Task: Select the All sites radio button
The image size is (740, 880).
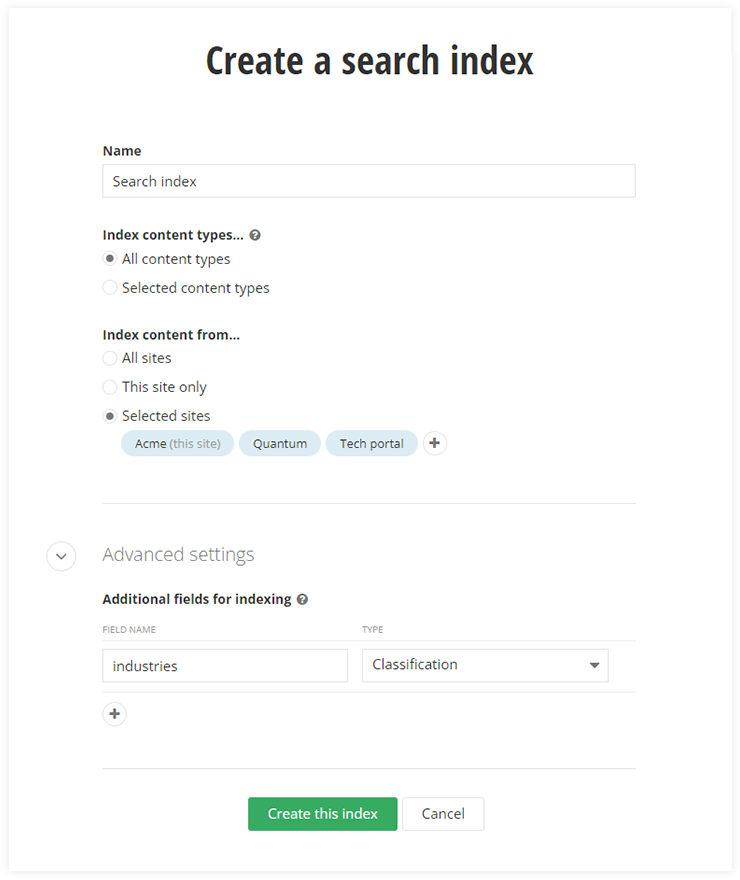Action: coord(110,358)
